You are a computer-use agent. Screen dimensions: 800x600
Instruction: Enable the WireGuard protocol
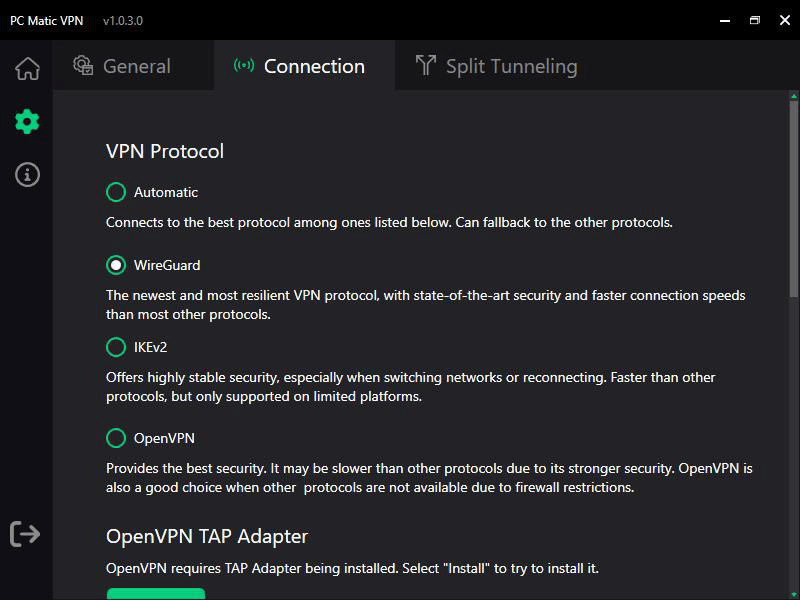pos(115,265)
